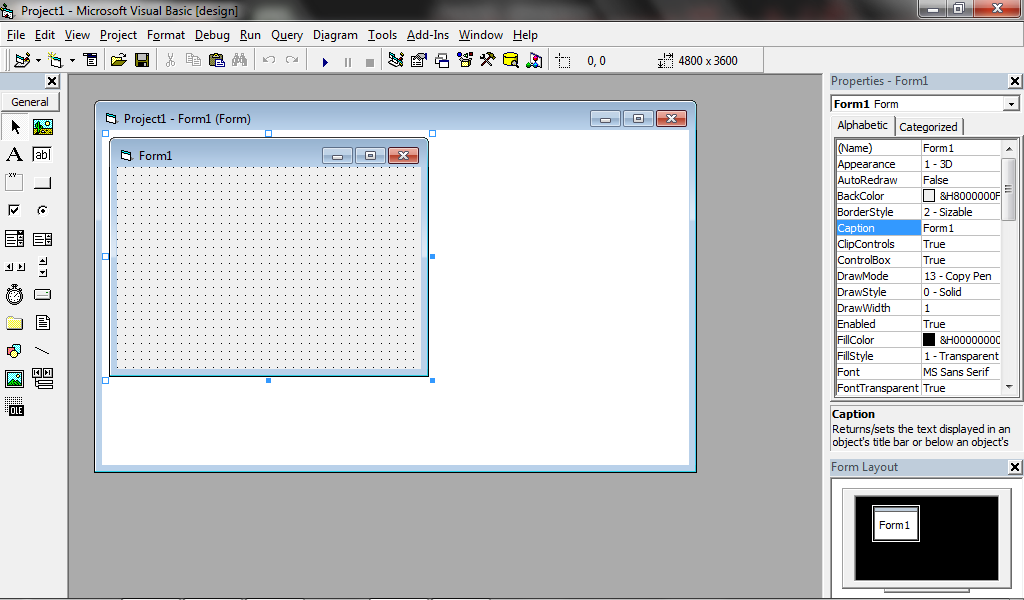The width and height of the screenshot is (1024, 600).
Task: Select the Line control in the toolbox
Action: click(42, 351)
